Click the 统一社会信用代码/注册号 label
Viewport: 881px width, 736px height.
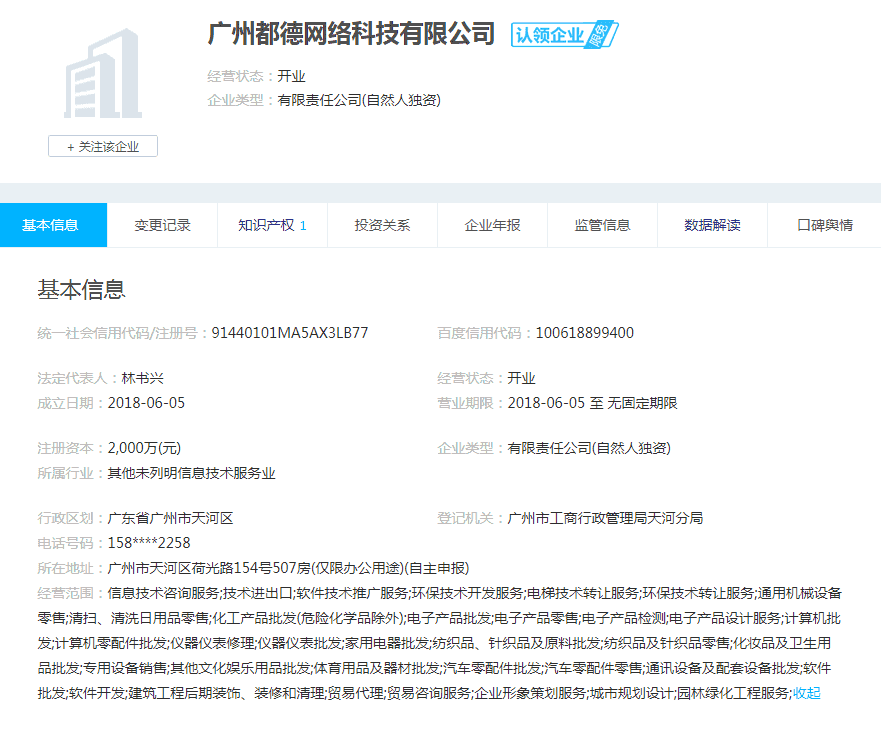pyautogui.click(x=117, y=333)
